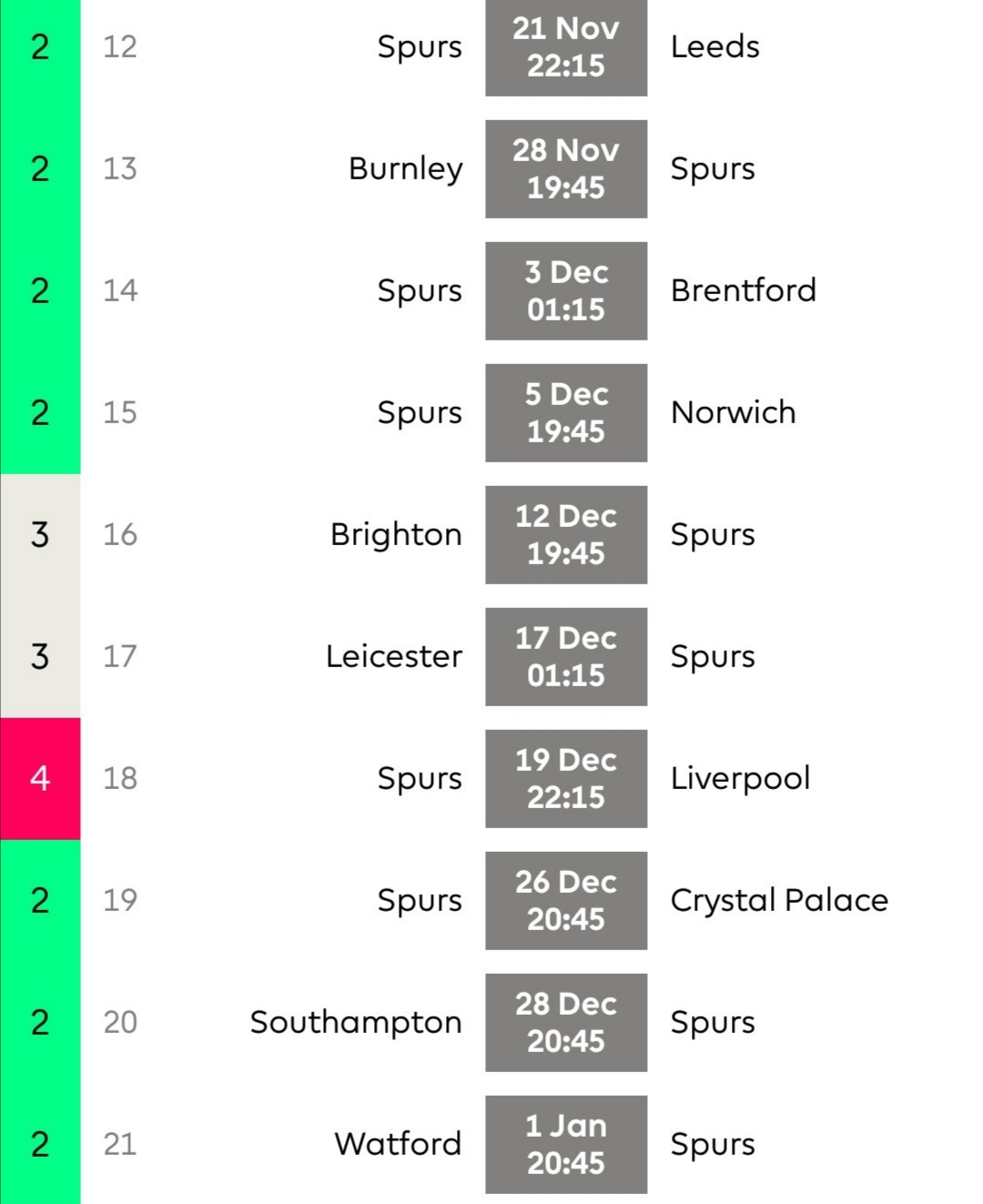Click the Norwich team name
The width and height of the screenshot is (983, 1204).
point(734,413)
